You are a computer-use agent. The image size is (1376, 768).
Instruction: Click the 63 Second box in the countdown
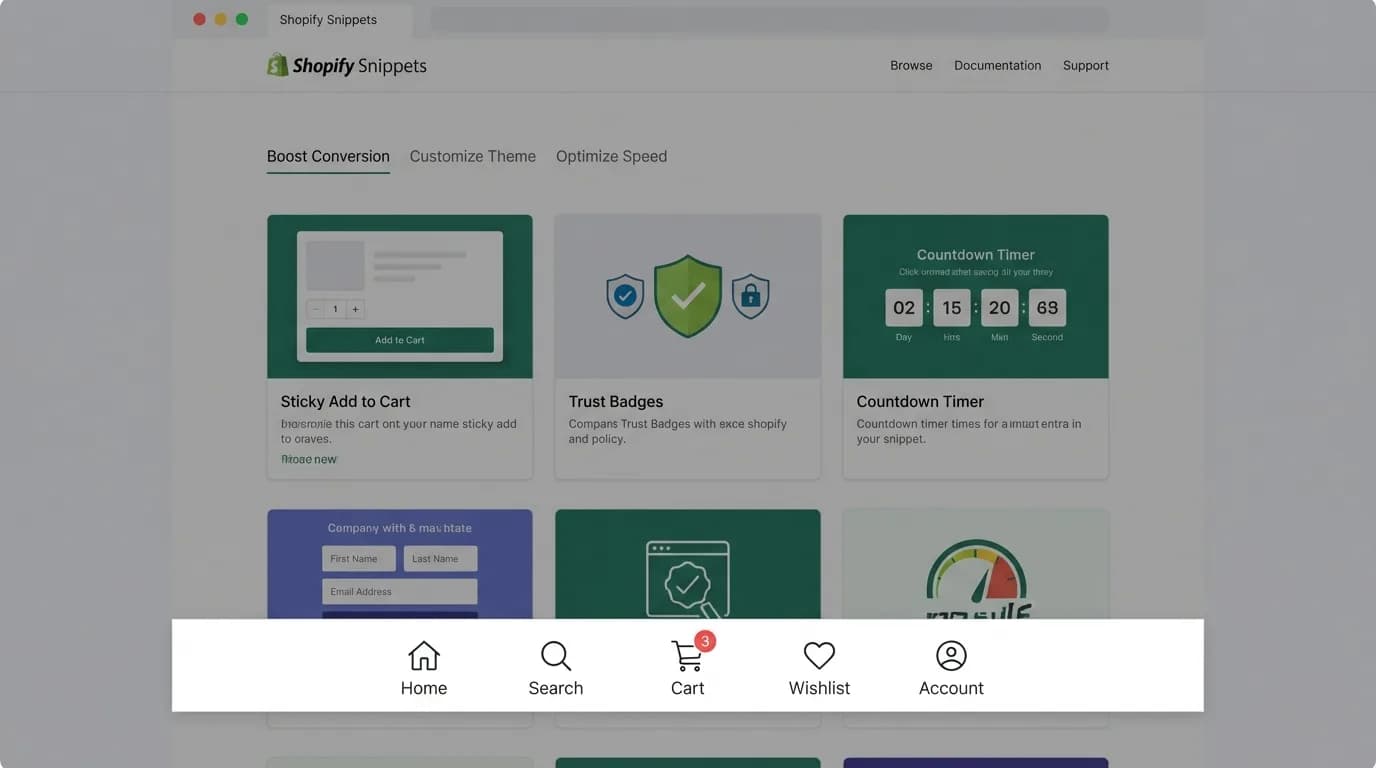pos(1047,308)
